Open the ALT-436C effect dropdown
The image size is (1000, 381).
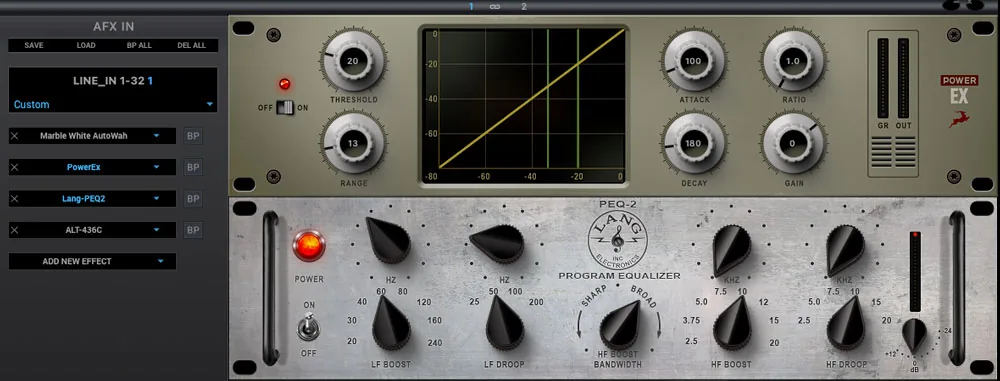point(156,230)
